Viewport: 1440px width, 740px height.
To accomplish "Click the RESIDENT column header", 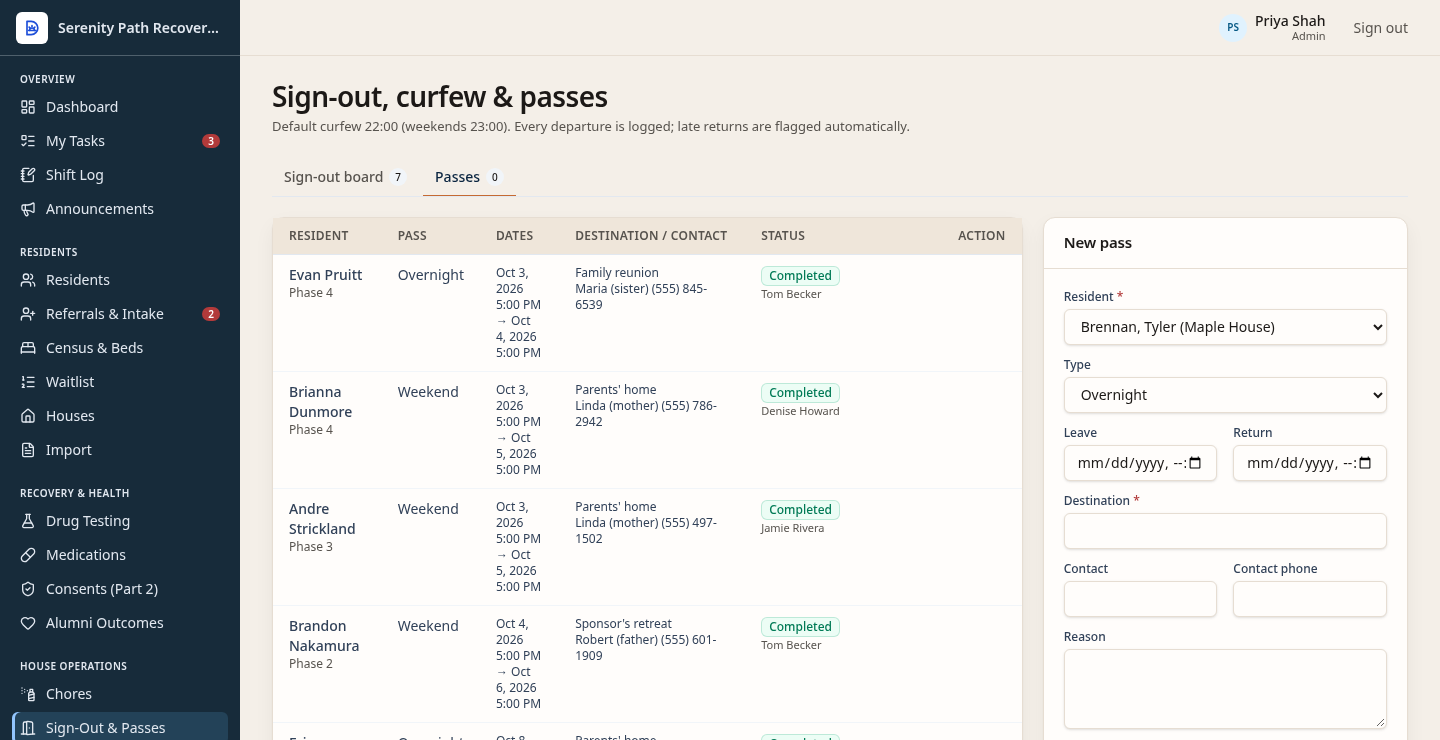I will click(x=319, y=236).
